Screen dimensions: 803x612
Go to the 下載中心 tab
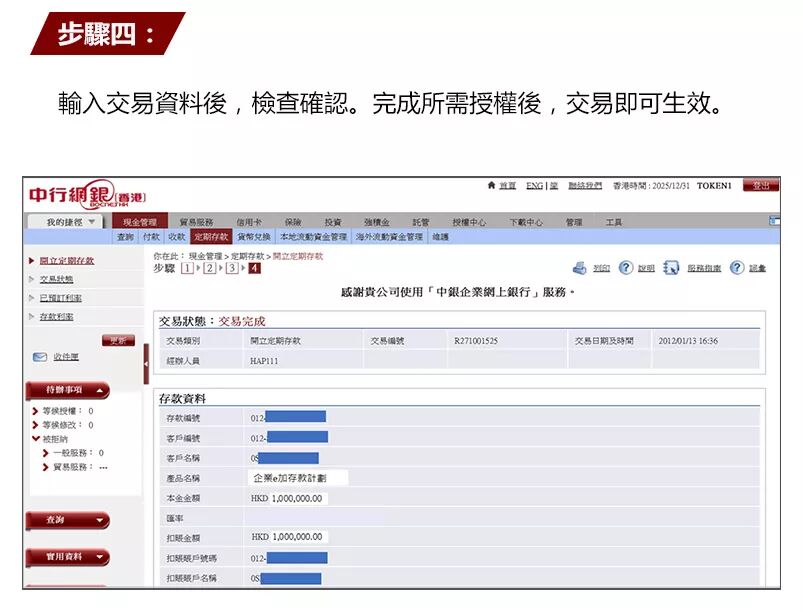pos(525,222)
